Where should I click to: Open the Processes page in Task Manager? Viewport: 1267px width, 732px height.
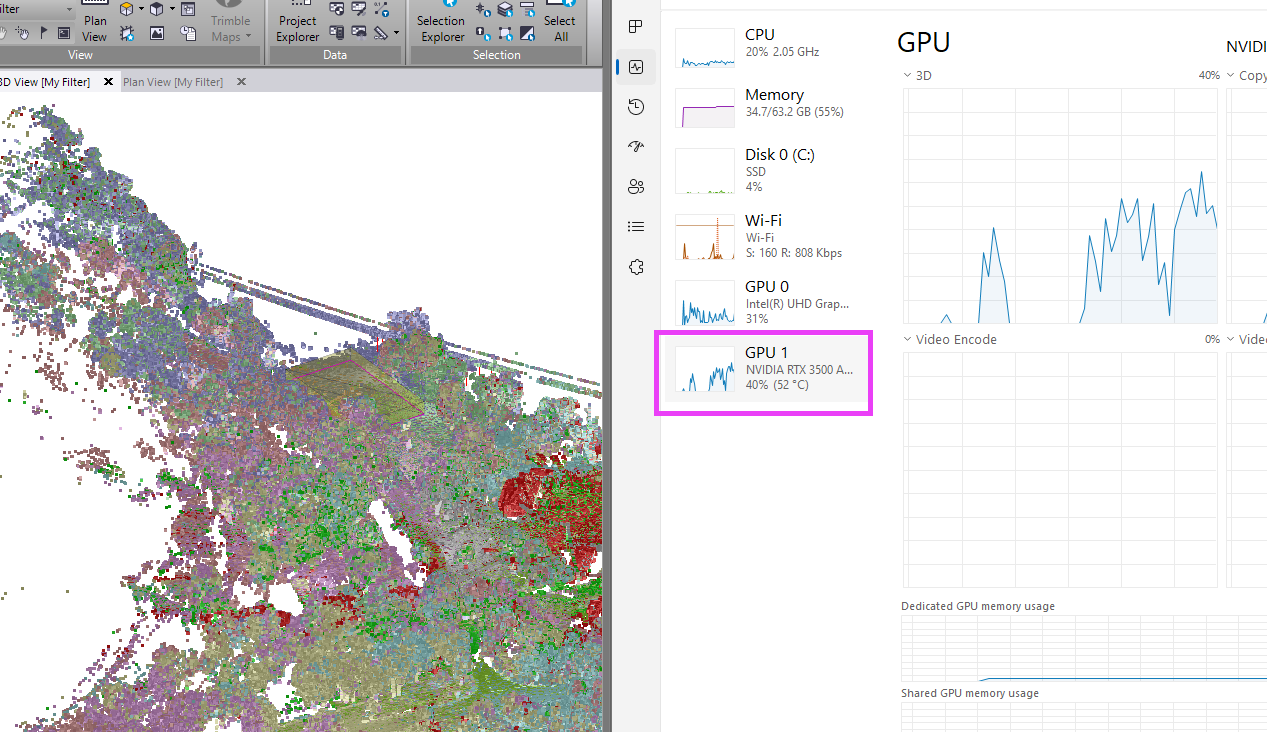[x=636, y=27]
